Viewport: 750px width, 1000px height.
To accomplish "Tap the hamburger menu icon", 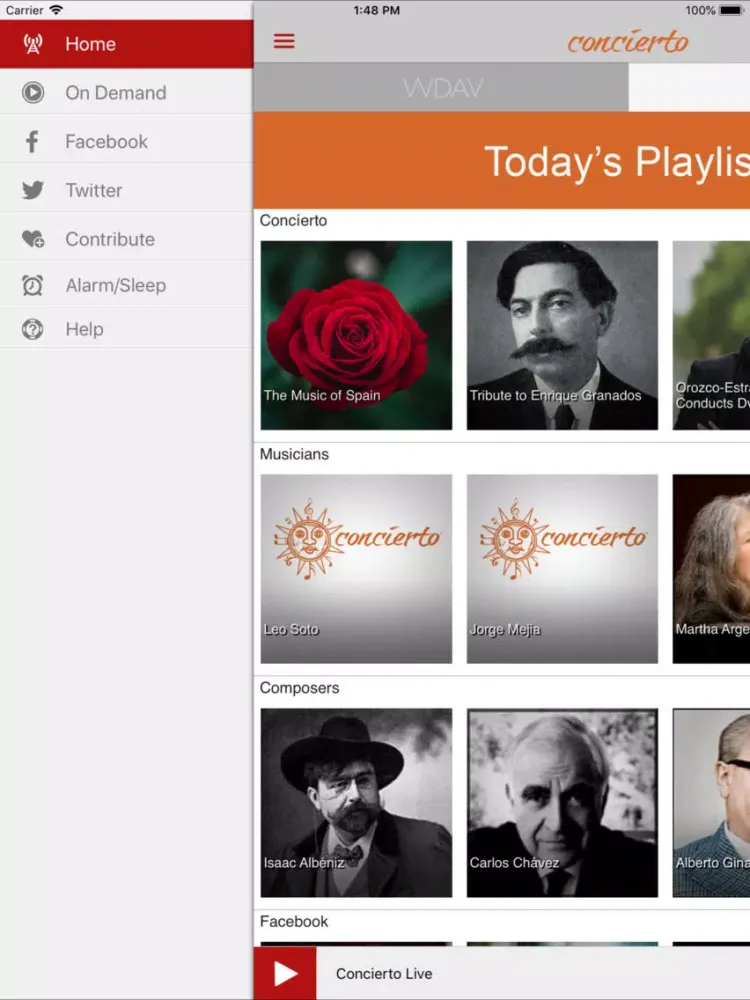I will (284, 41).
